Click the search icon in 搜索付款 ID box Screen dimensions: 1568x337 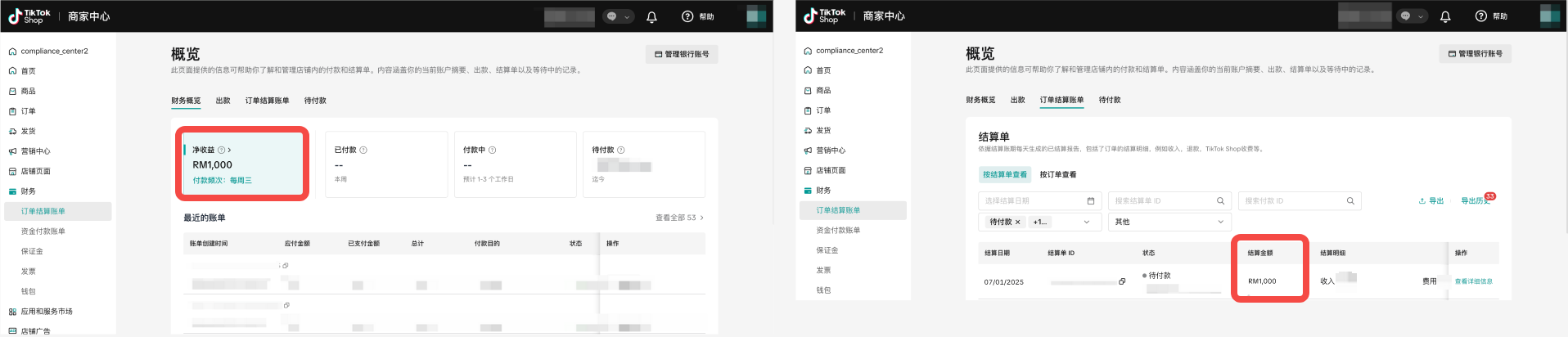click(1350, 200)
